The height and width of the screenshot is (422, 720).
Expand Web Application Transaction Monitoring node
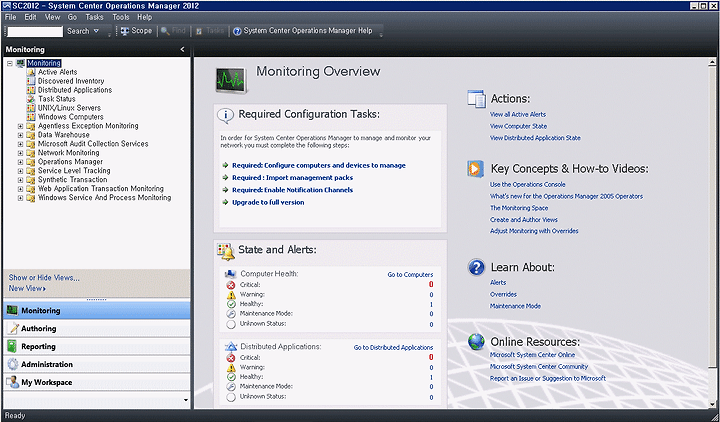[x=20, y=189]
